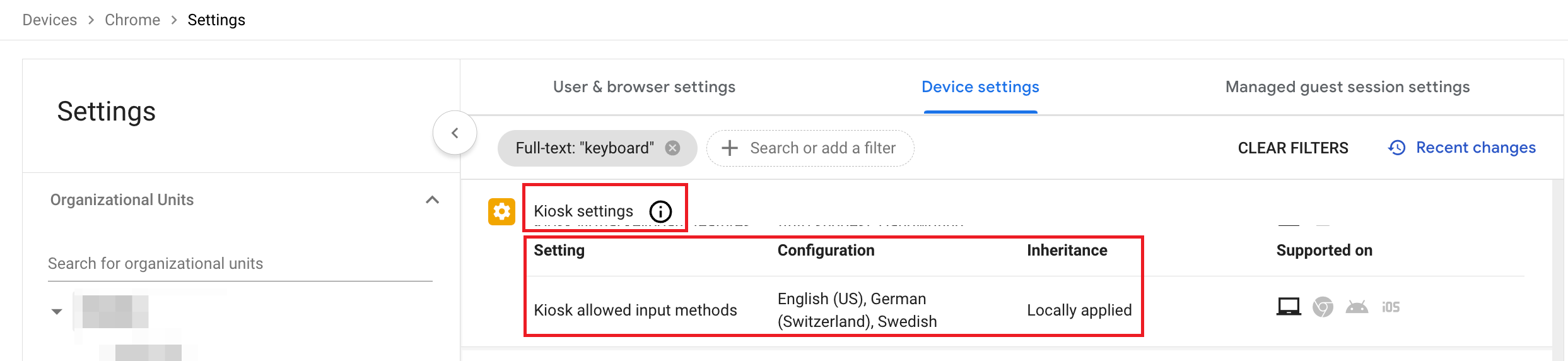Click the iOS supported platform icon
Screen dimensions: 1568x361
[x=1391, y=307]
